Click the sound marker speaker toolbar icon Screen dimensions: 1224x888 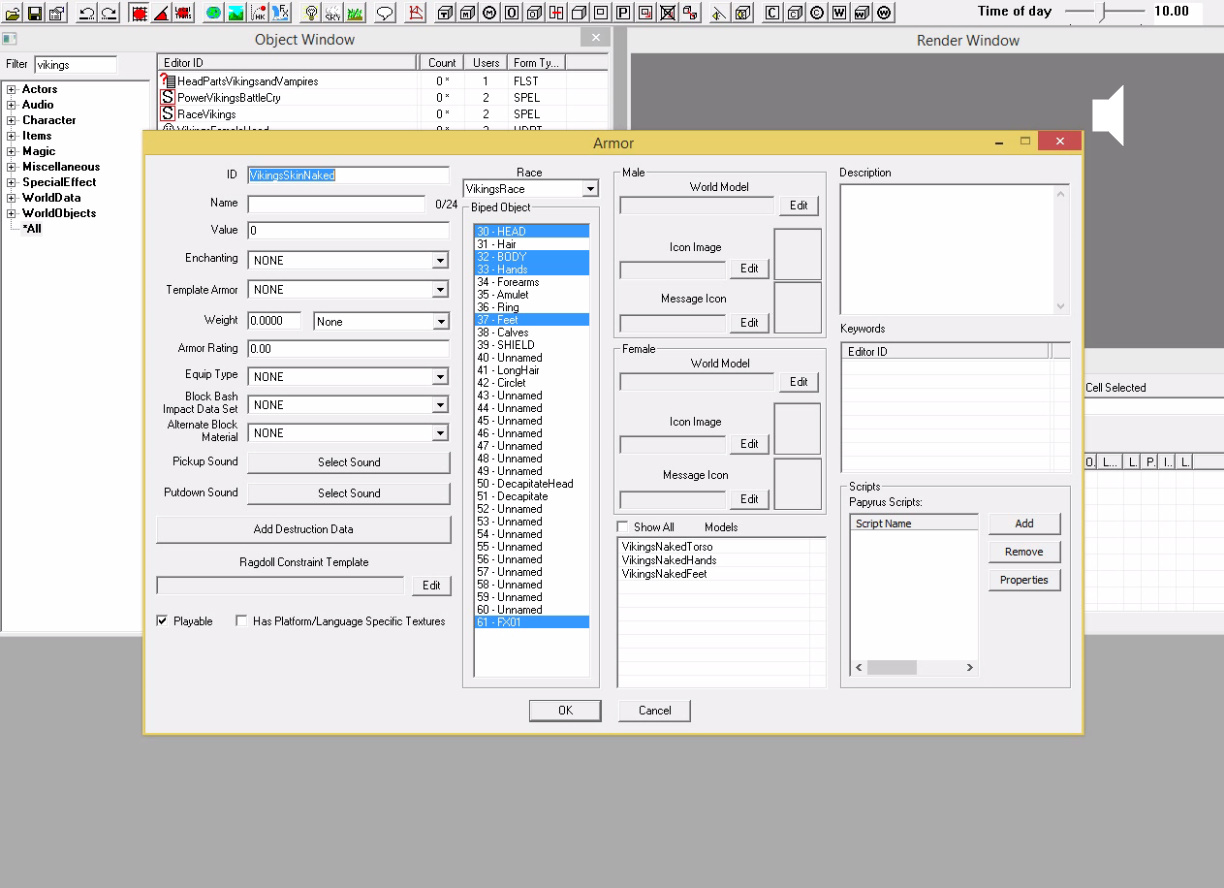tap(719, 13)
